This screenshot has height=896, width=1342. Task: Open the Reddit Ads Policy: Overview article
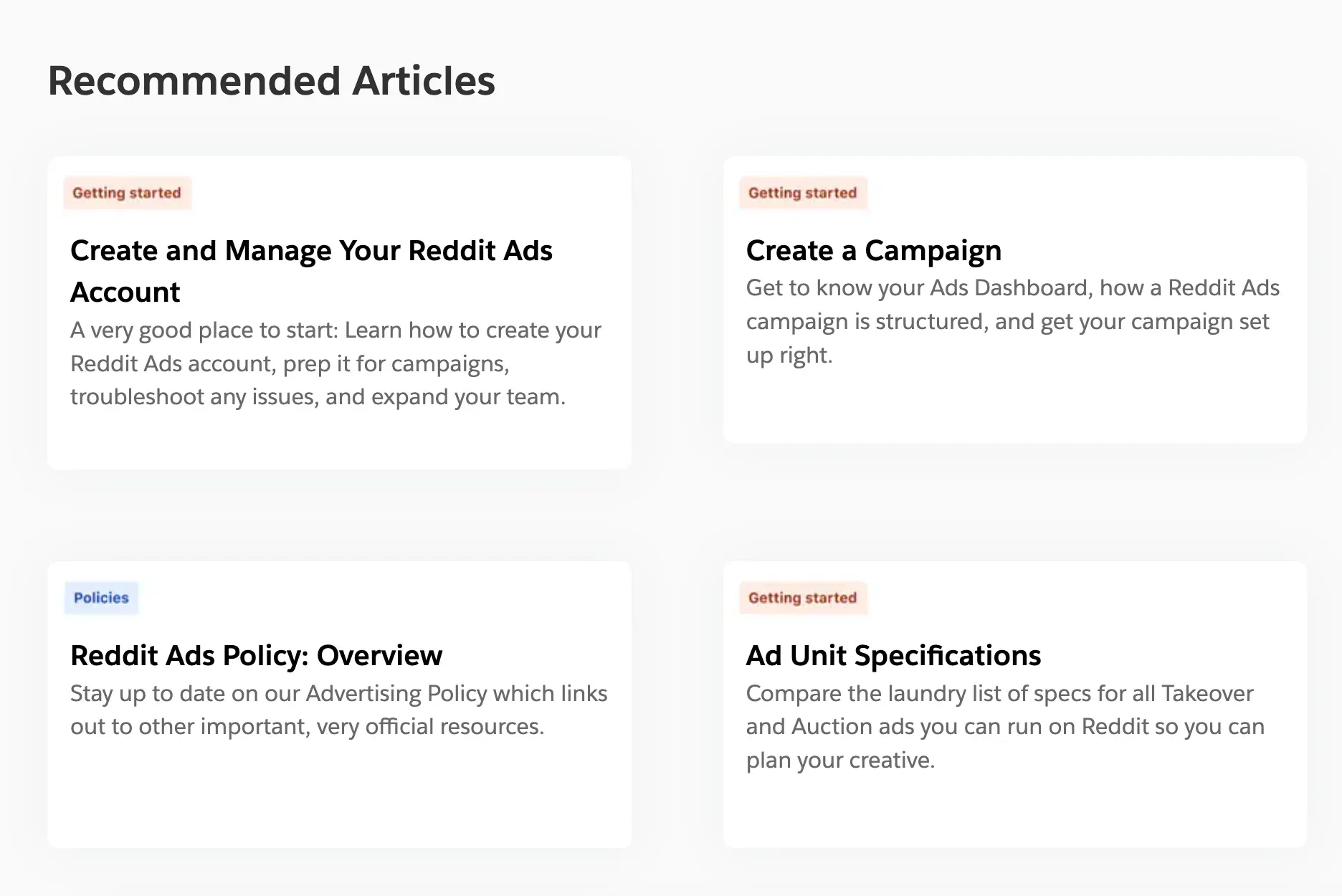pyautogui.click(x=256, y=656)
